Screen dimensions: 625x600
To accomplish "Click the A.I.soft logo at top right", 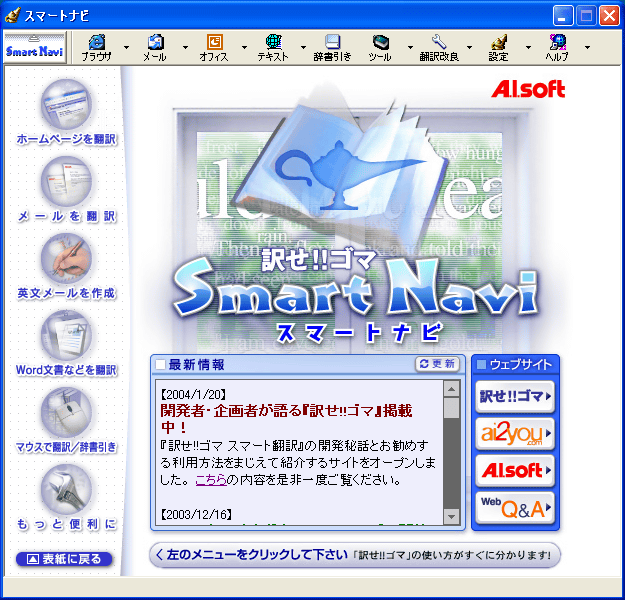I will tap(528, 89).
